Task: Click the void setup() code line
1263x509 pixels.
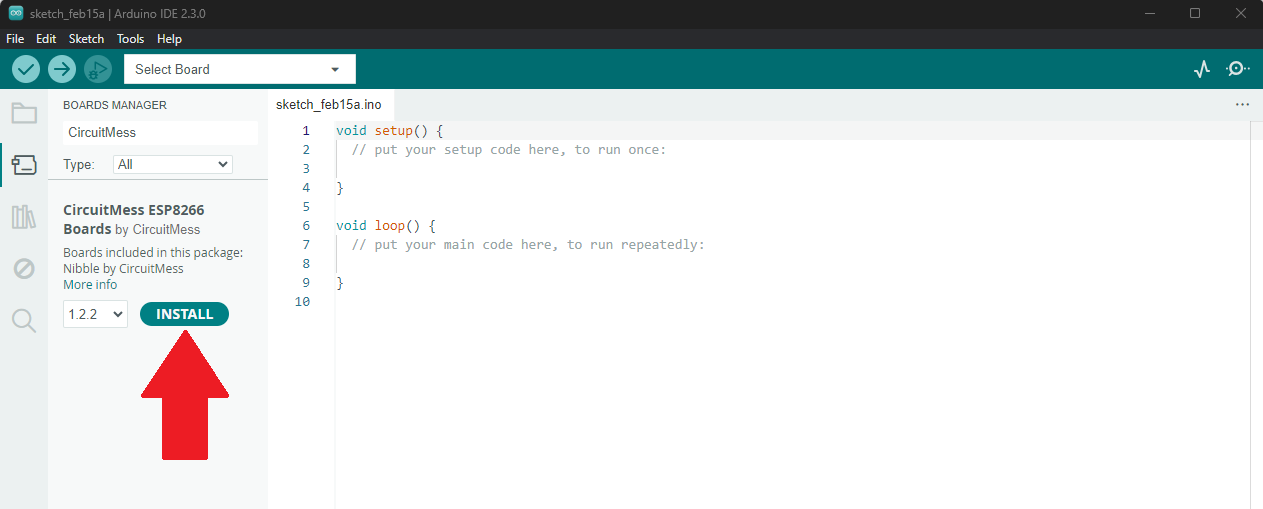Action: 389,131
